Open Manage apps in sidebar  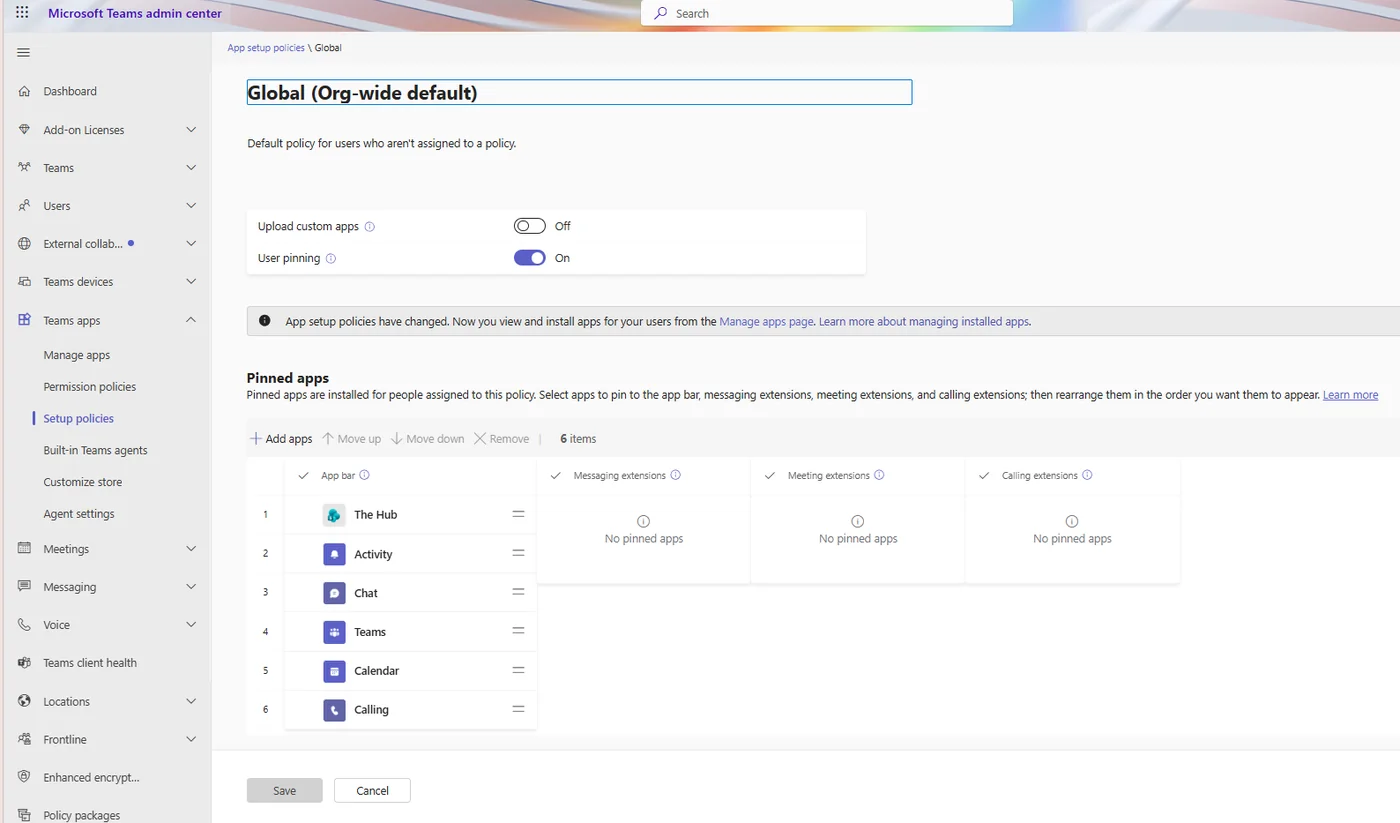77,355
